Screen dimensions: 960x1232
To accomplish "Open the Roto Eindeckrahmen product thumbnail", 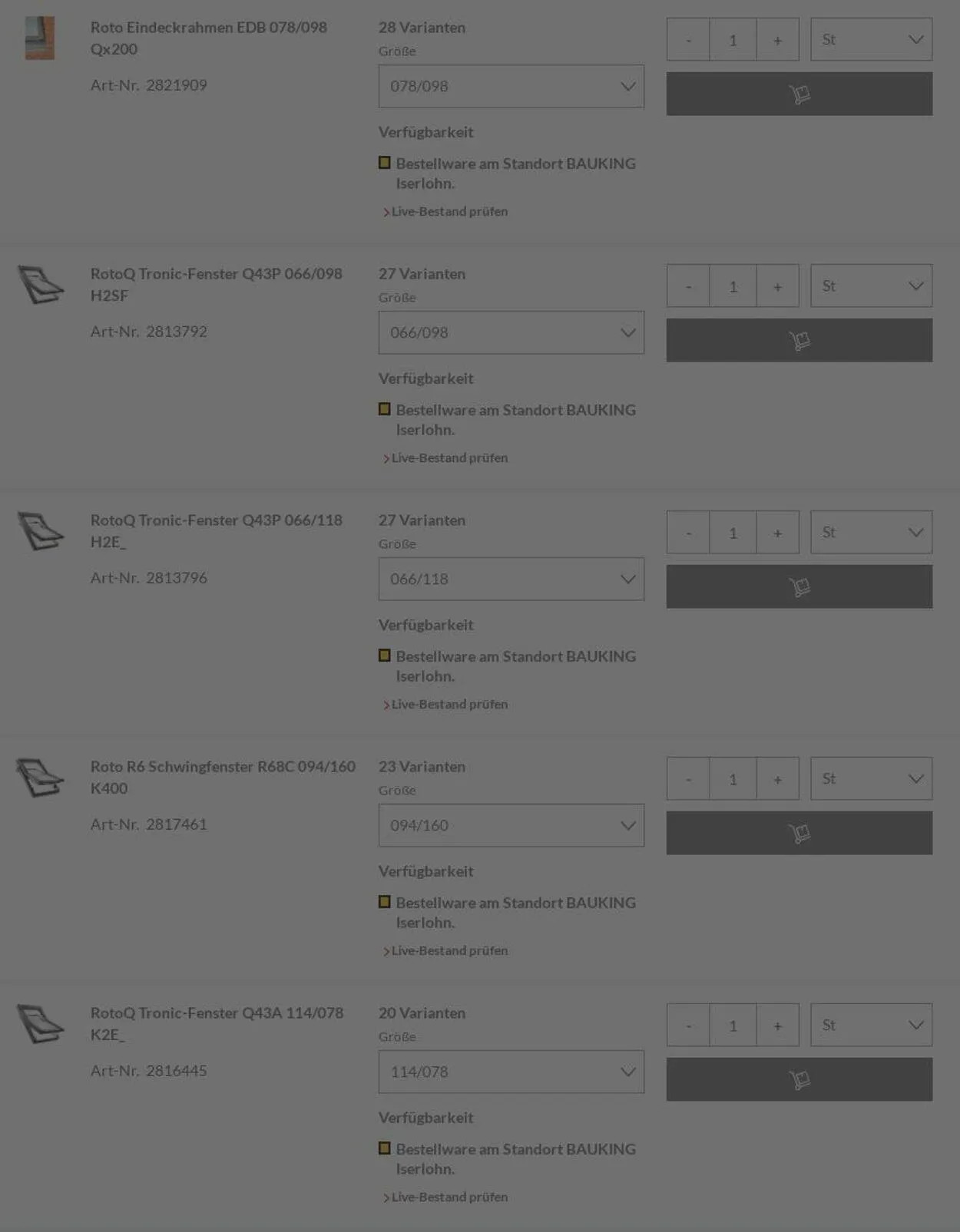I will coord(40,38).
